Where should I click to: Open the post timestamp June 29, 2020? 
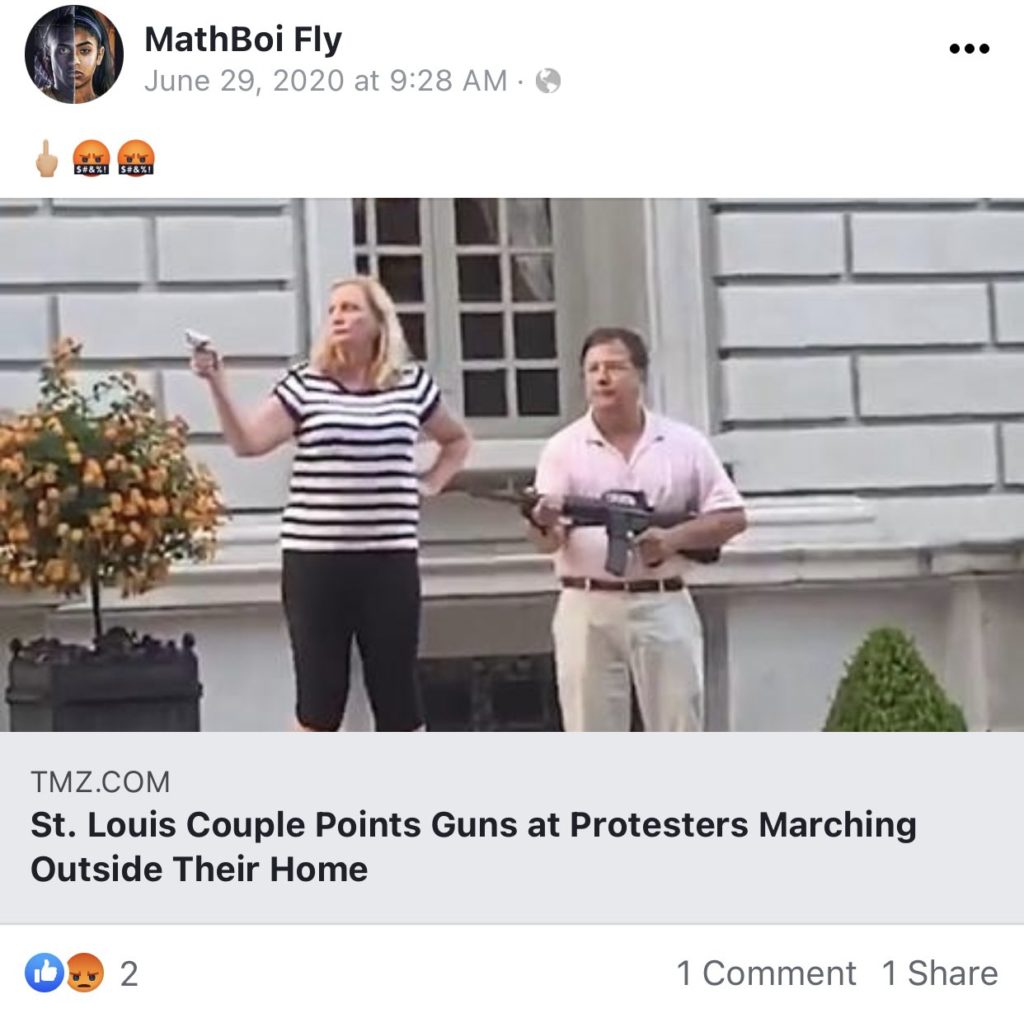click(x=325, y=81)
